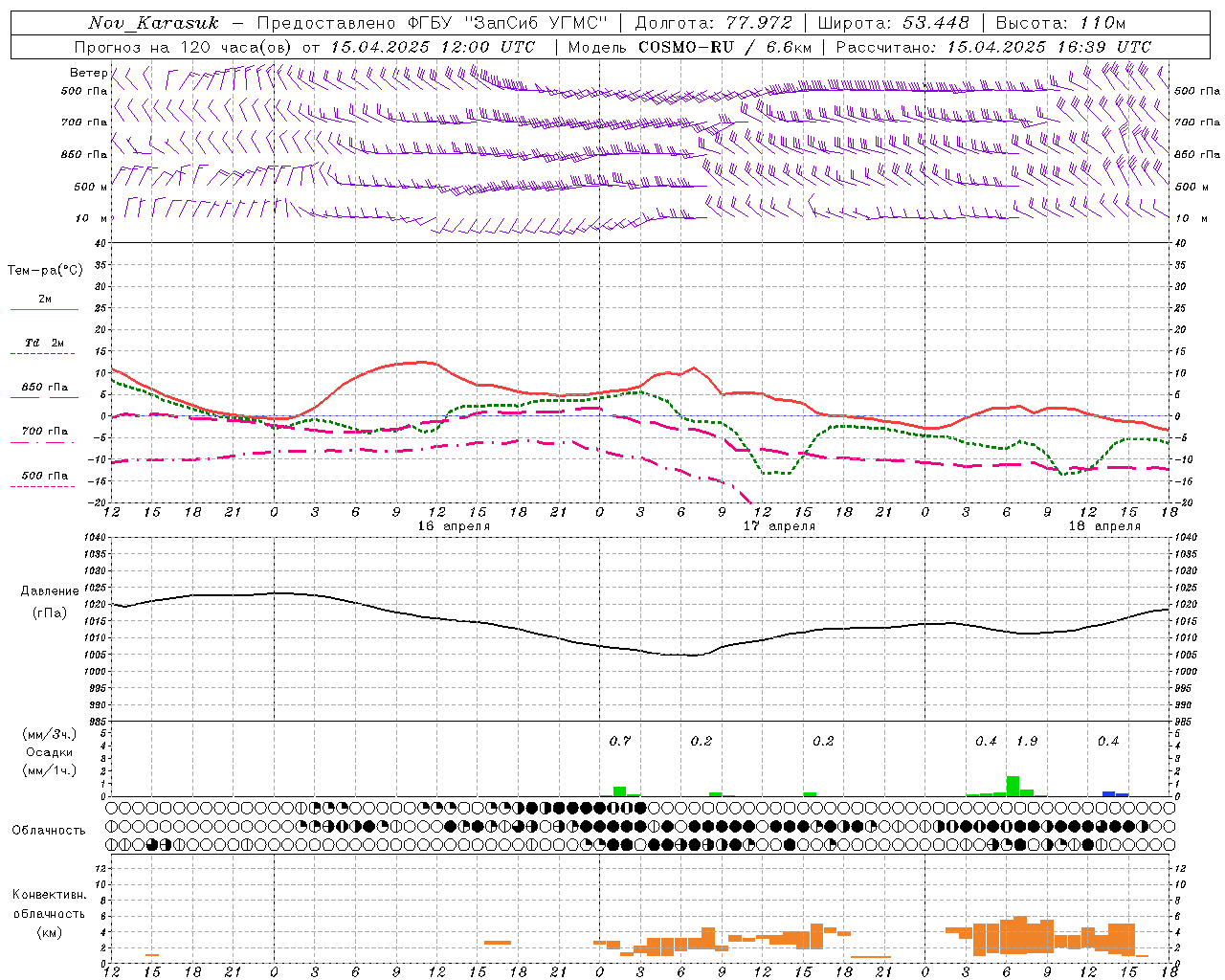Click the date label '17 апреля'

(x=779, y=526)
